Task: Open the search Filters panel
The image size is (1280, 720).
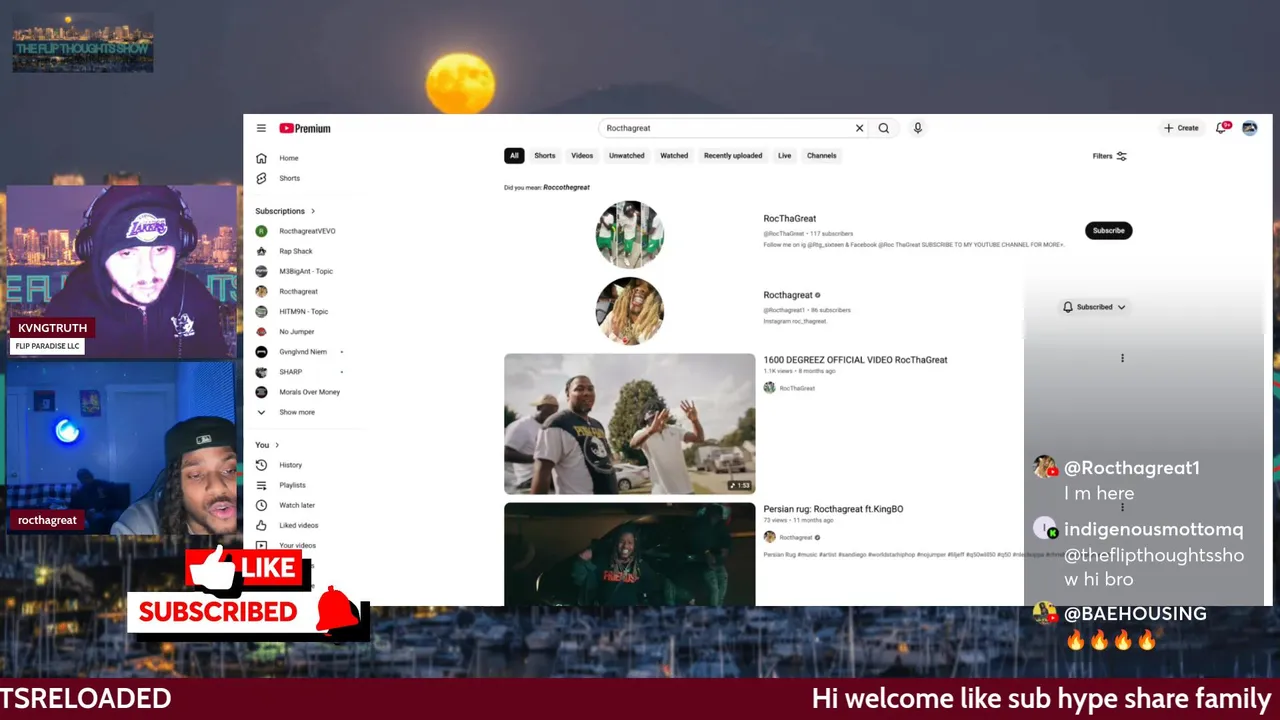Action: [x=1110, y=156]
